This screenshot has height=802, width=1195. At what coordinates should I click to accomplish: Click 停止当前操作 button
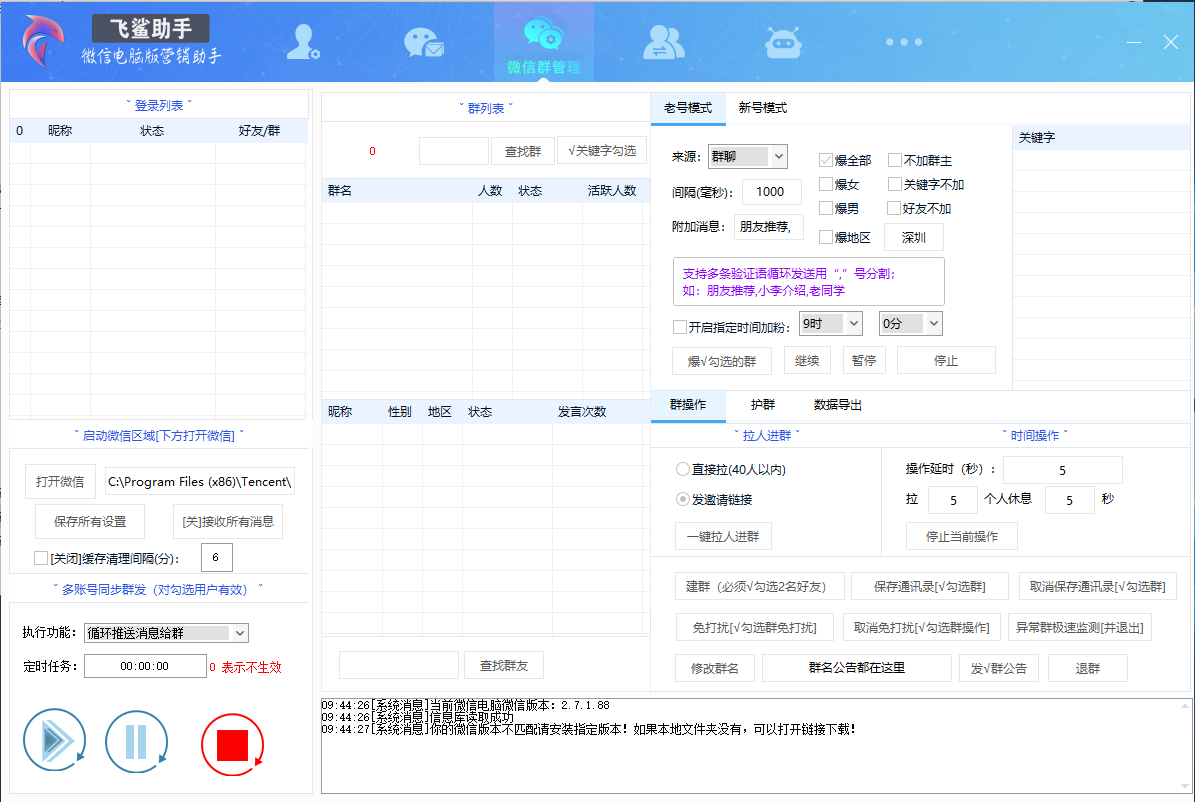click(x=962, y=536)
